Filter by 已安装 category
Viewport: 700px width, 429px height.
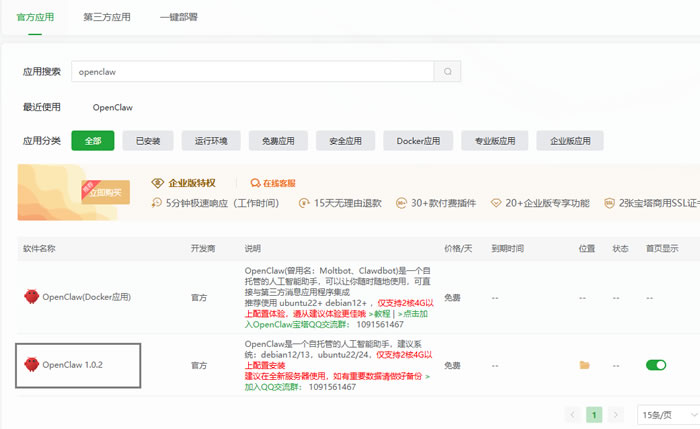pyautogui.click(x=148, y=141)
